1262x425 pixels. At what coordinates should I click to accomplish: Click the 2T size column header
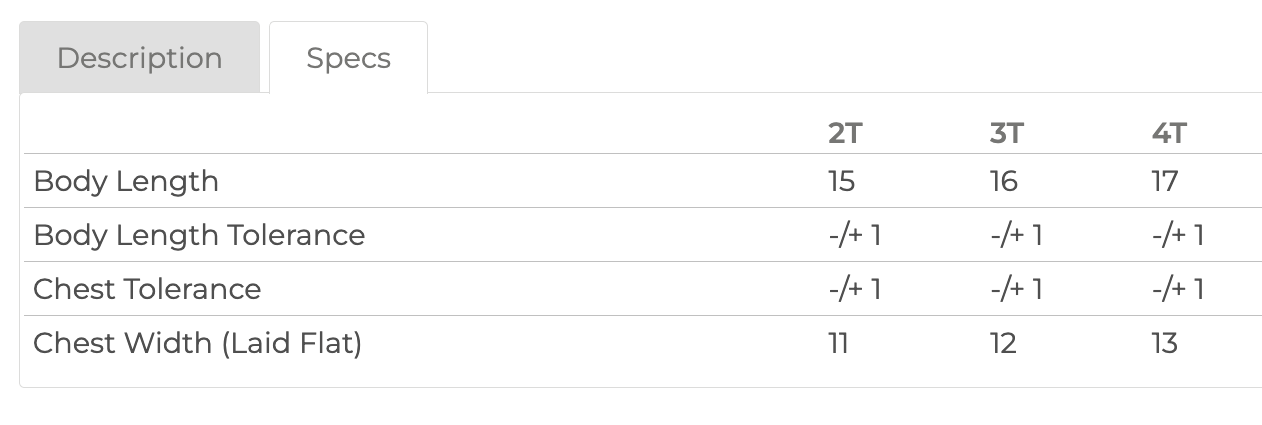(x=844, y=134)
